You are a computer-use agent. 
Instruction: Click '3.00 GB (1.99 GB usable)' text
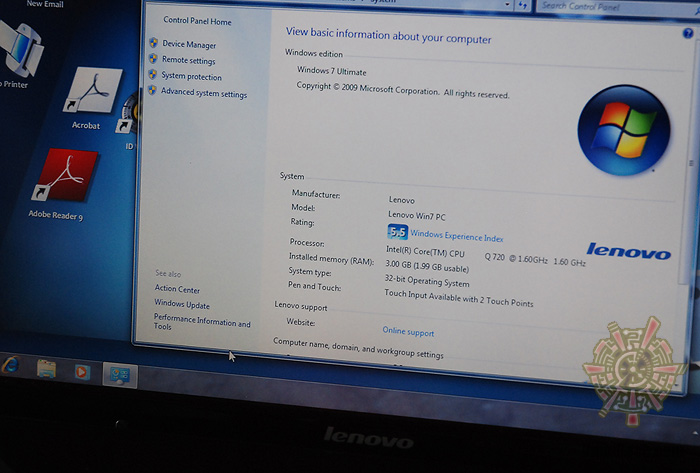(427, 266)
